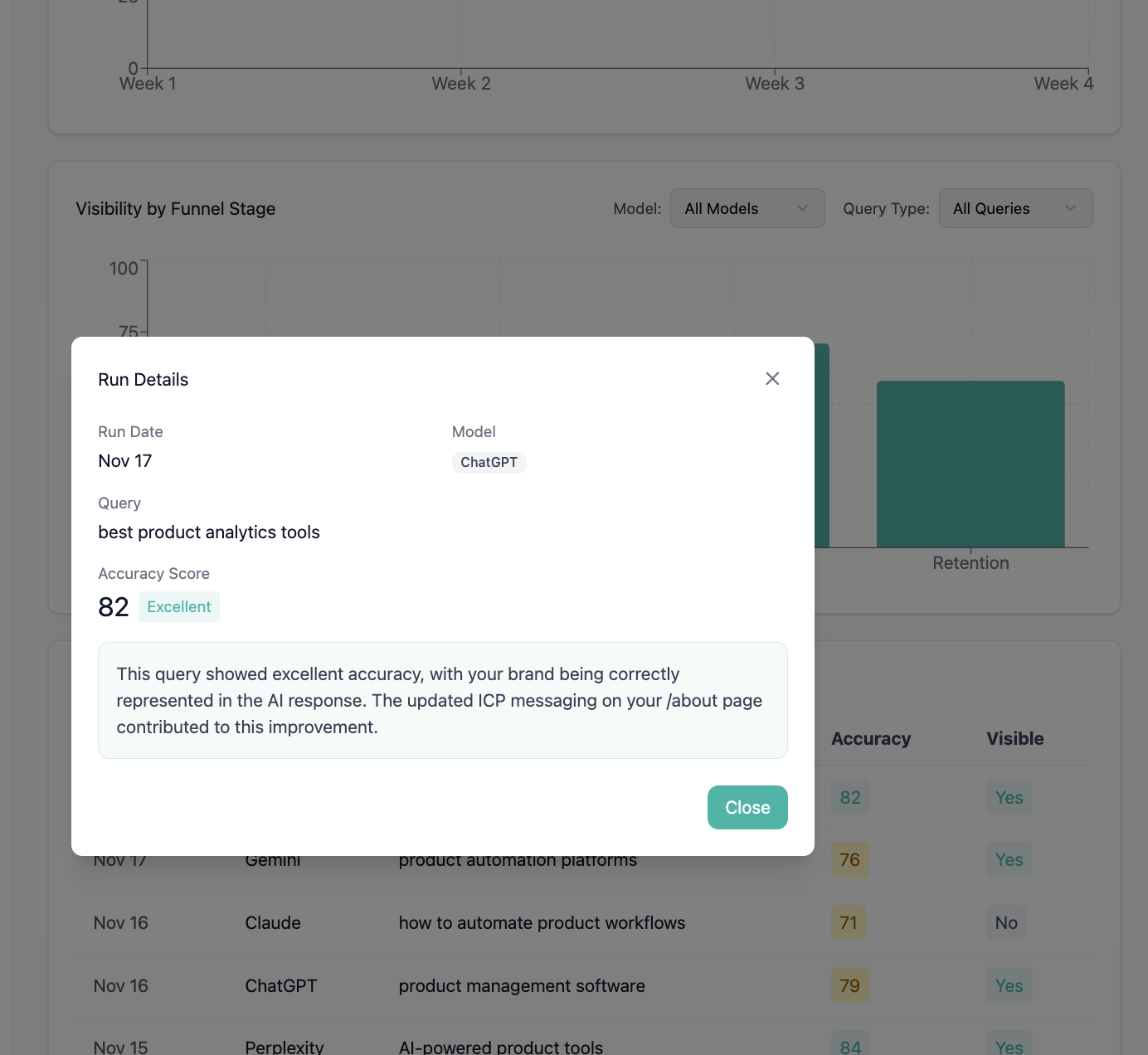The width and height of the screenshot is (1148, 1055).
Task: Click the chevron on the All Models dropdown
Action: pyautogui.click(x=801, y=208)
